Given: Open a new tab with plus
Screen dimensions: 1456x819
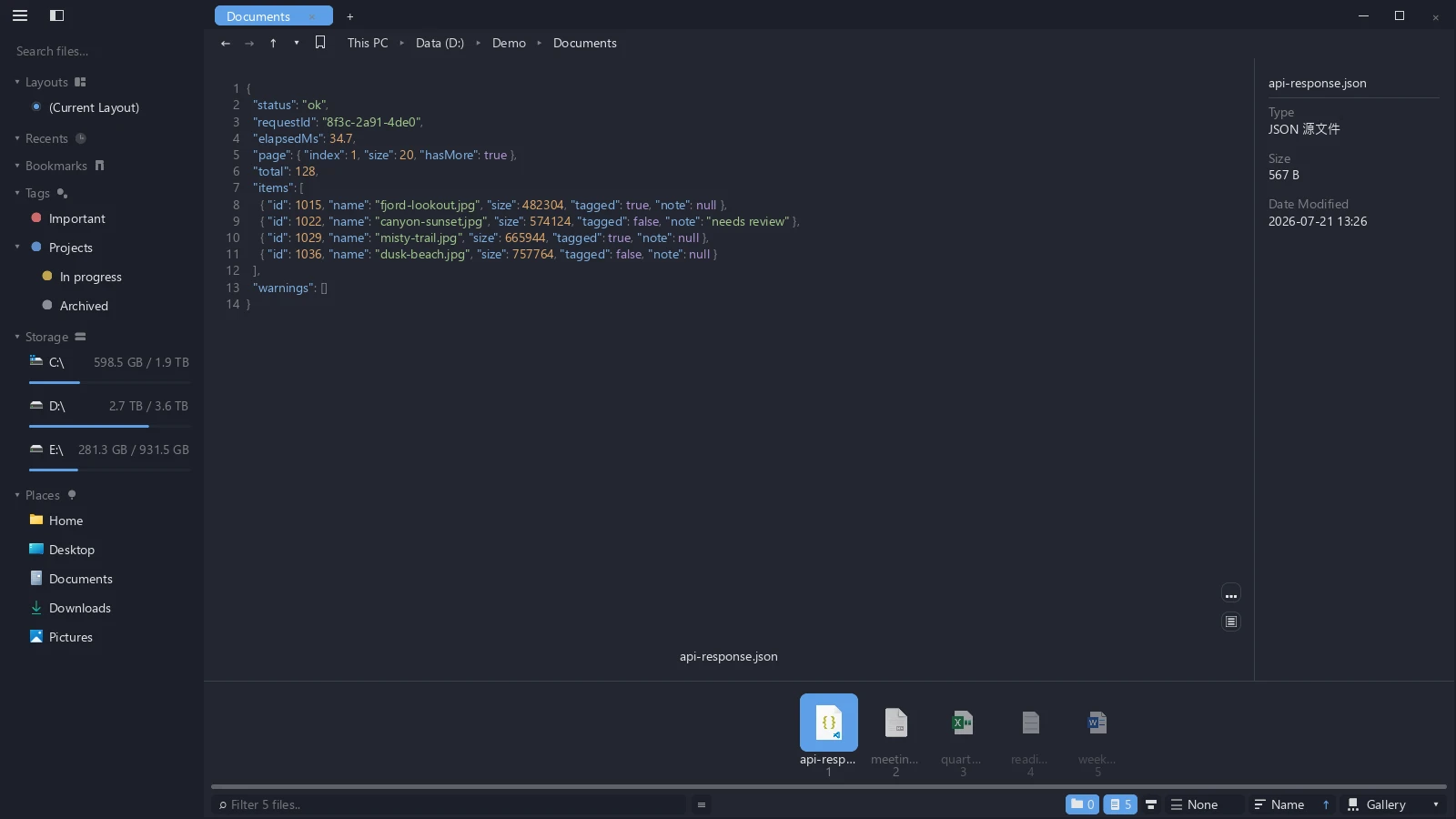Looking at the screenshot, I should pos(349,16).
